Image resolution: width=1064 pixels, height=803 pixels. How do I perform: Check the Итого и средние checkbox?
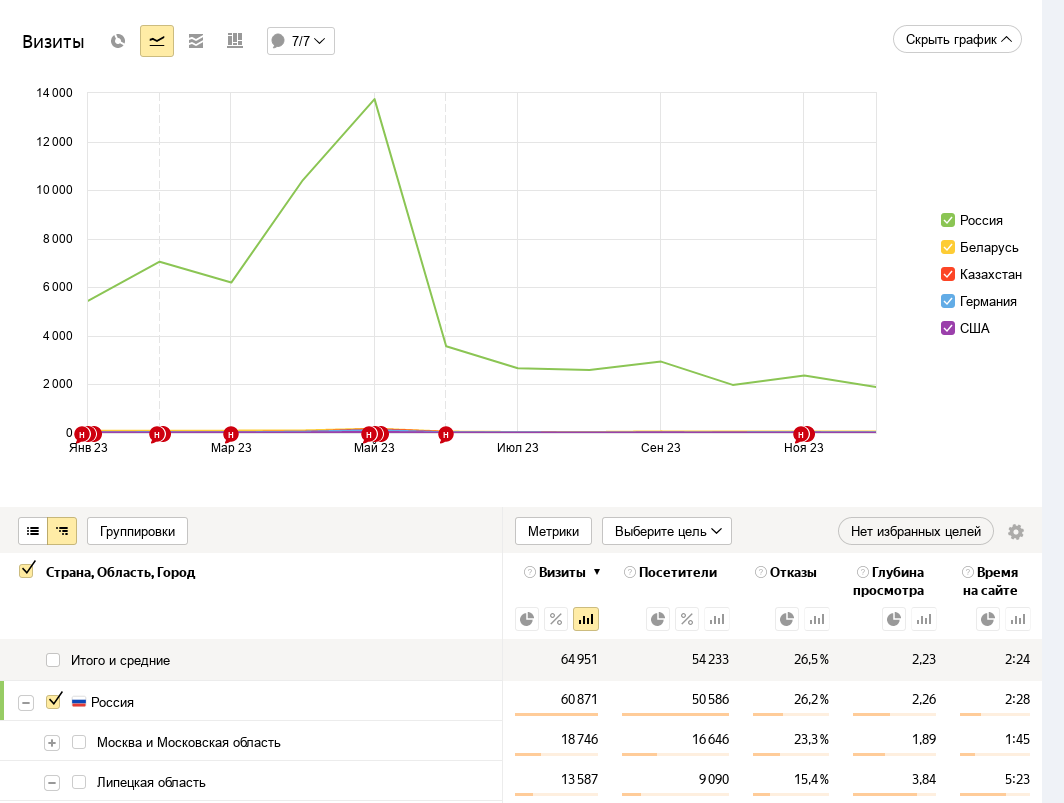click(x=53, y=660)
